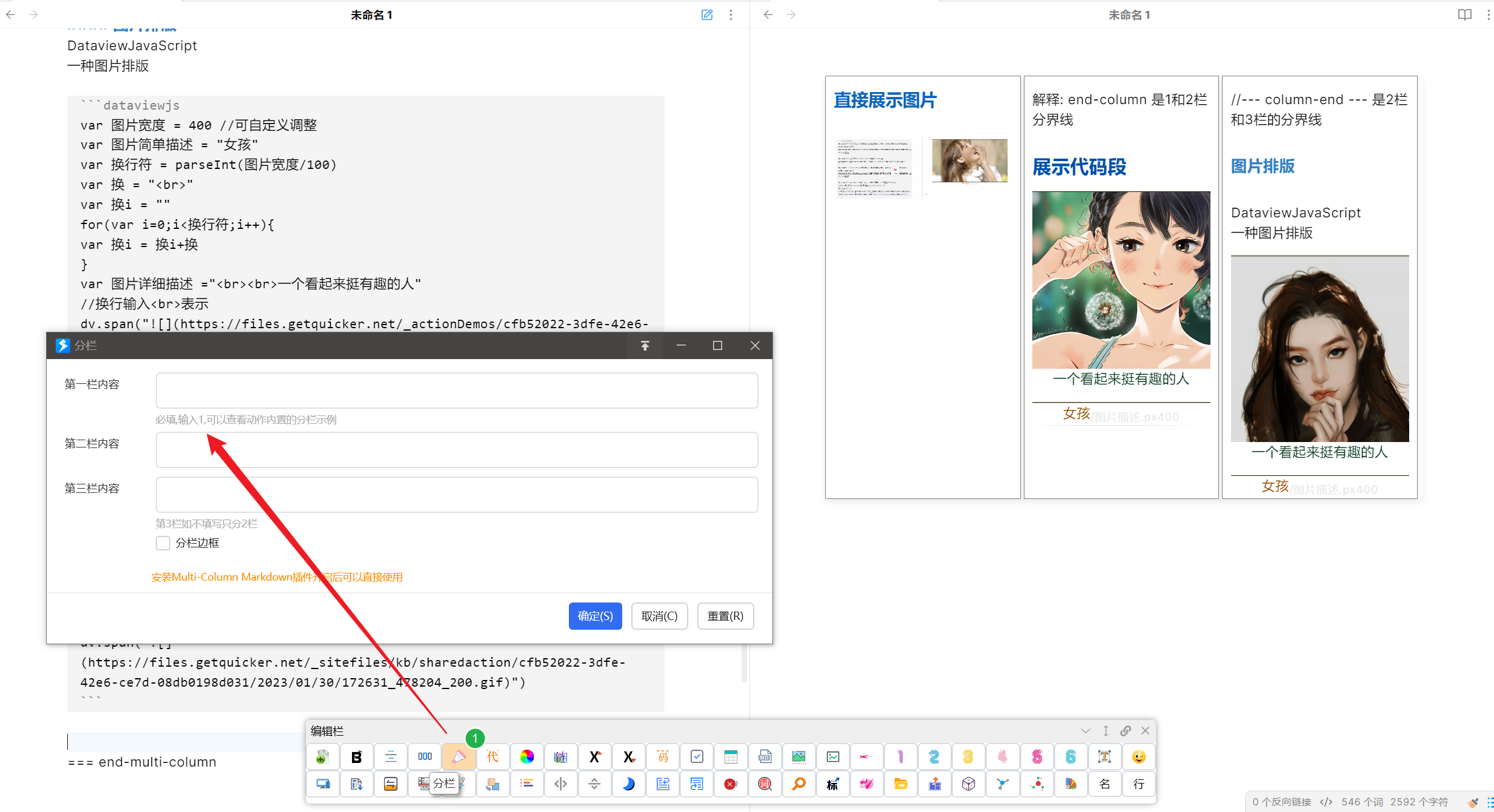
Task: Apply heading level 6 with teal 6 icon
Action: 1071,757
